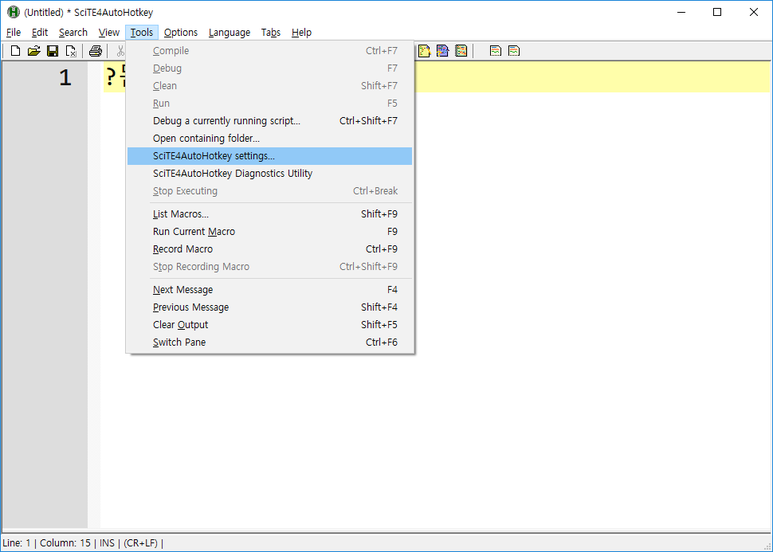Click line number 1 in the margin
Screen dimensions: 773x552
pos(65,78)
